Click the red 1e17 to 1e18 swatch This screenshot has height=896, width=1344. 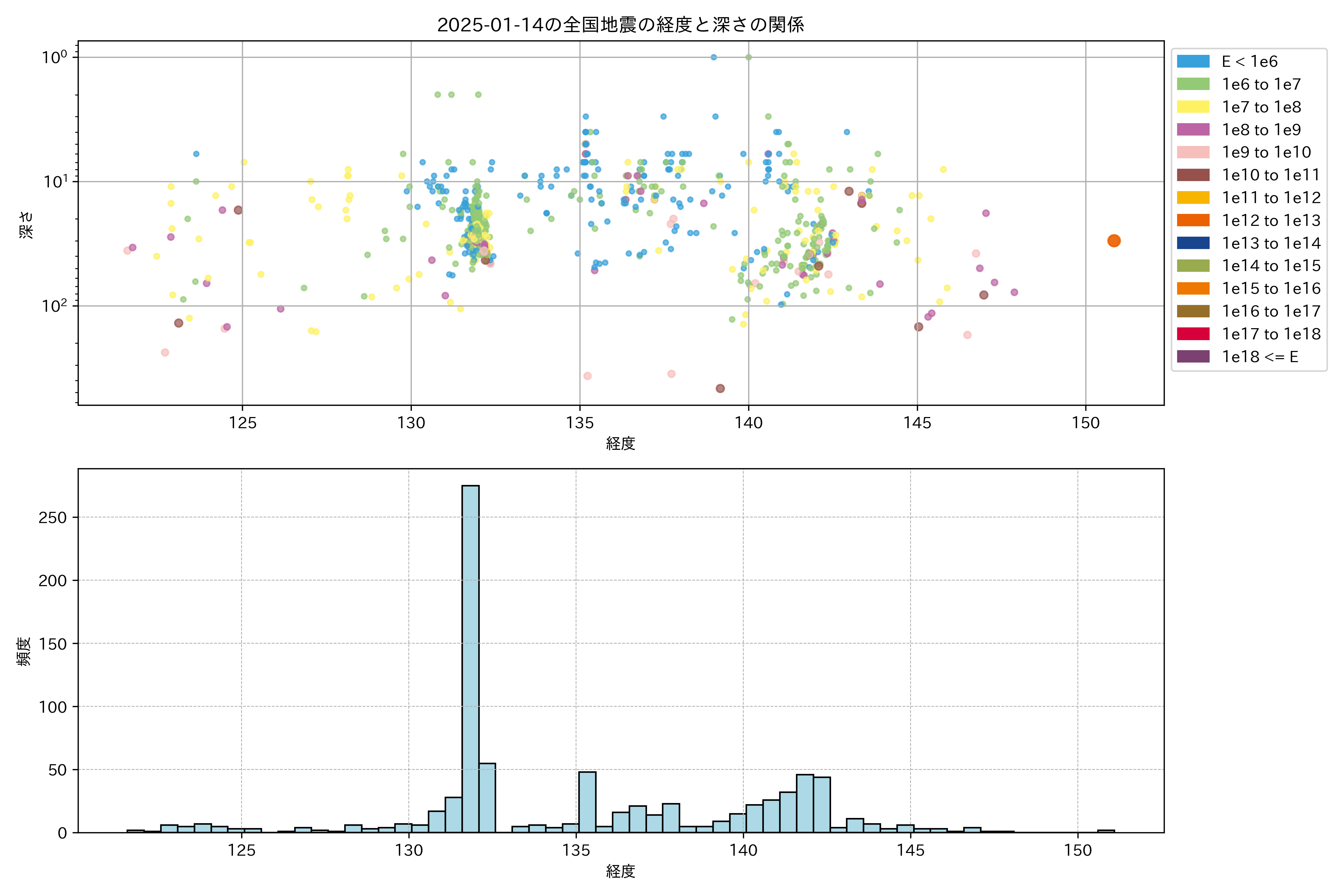(x=1193, y=334)
